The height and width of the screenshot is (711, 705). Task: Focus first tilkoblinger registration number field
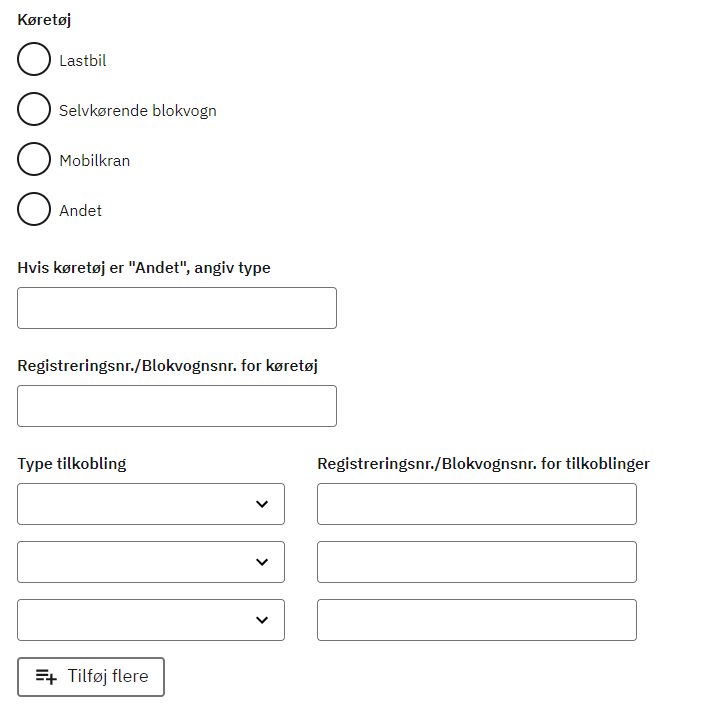(x=477, y=504)
